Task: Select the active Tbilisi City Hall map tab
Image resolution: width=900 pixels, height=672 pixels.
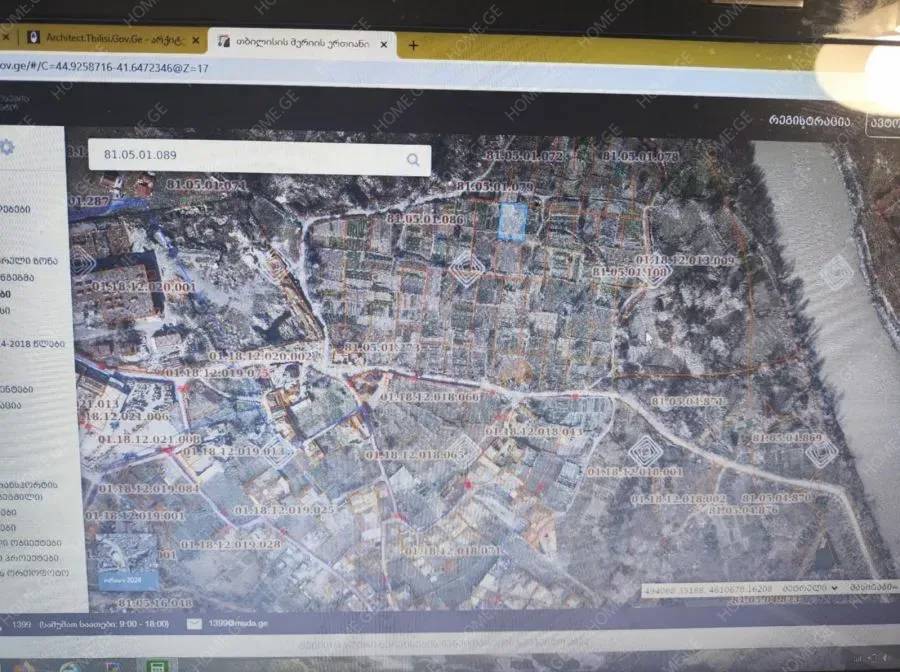Action: (x=300, y=42)
